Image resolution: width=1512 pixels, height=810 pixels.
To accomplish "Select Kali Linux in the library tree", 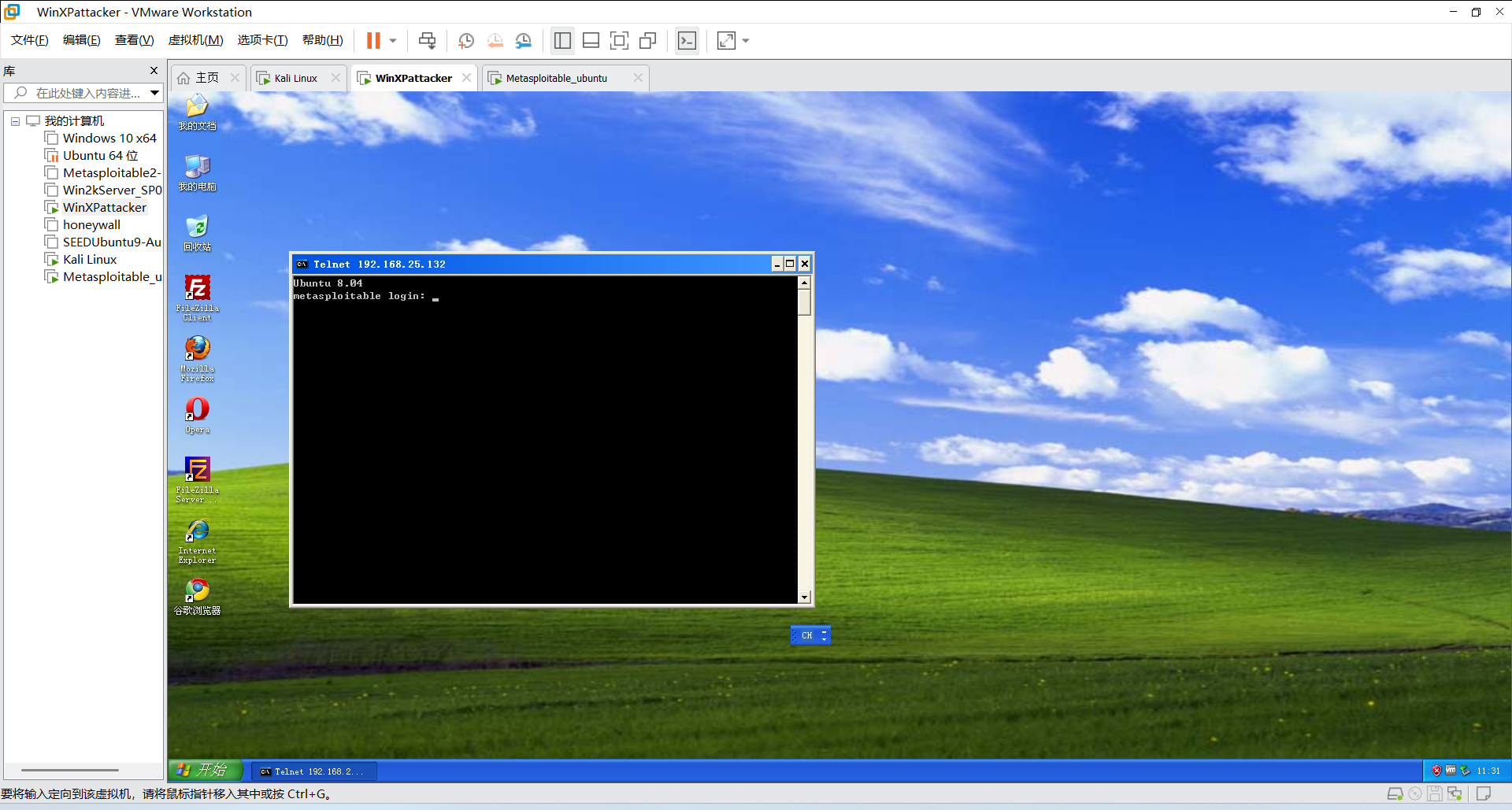I will coord(81,260).
